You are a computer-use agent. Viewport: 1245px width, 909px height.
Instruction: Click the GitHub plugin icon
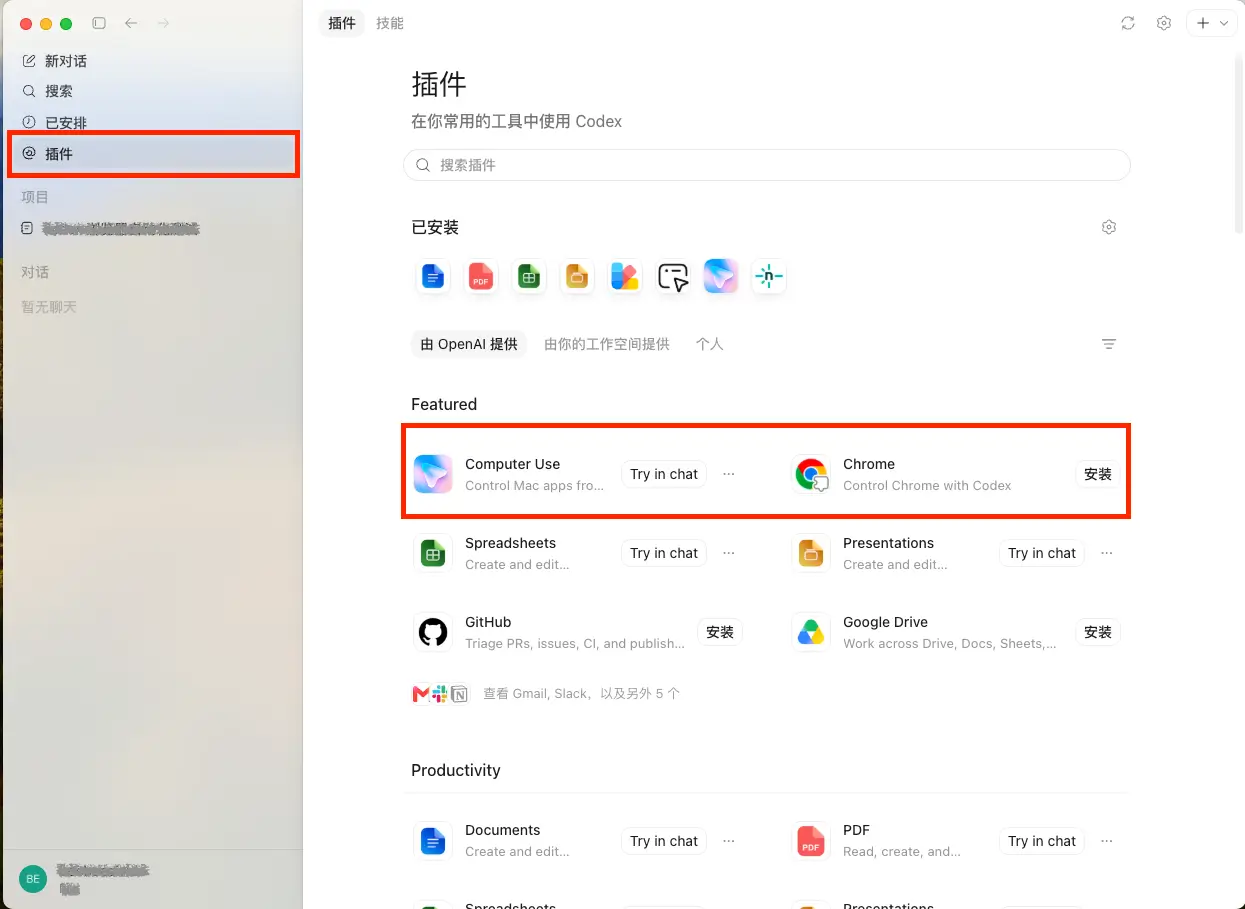pos(433,632)
